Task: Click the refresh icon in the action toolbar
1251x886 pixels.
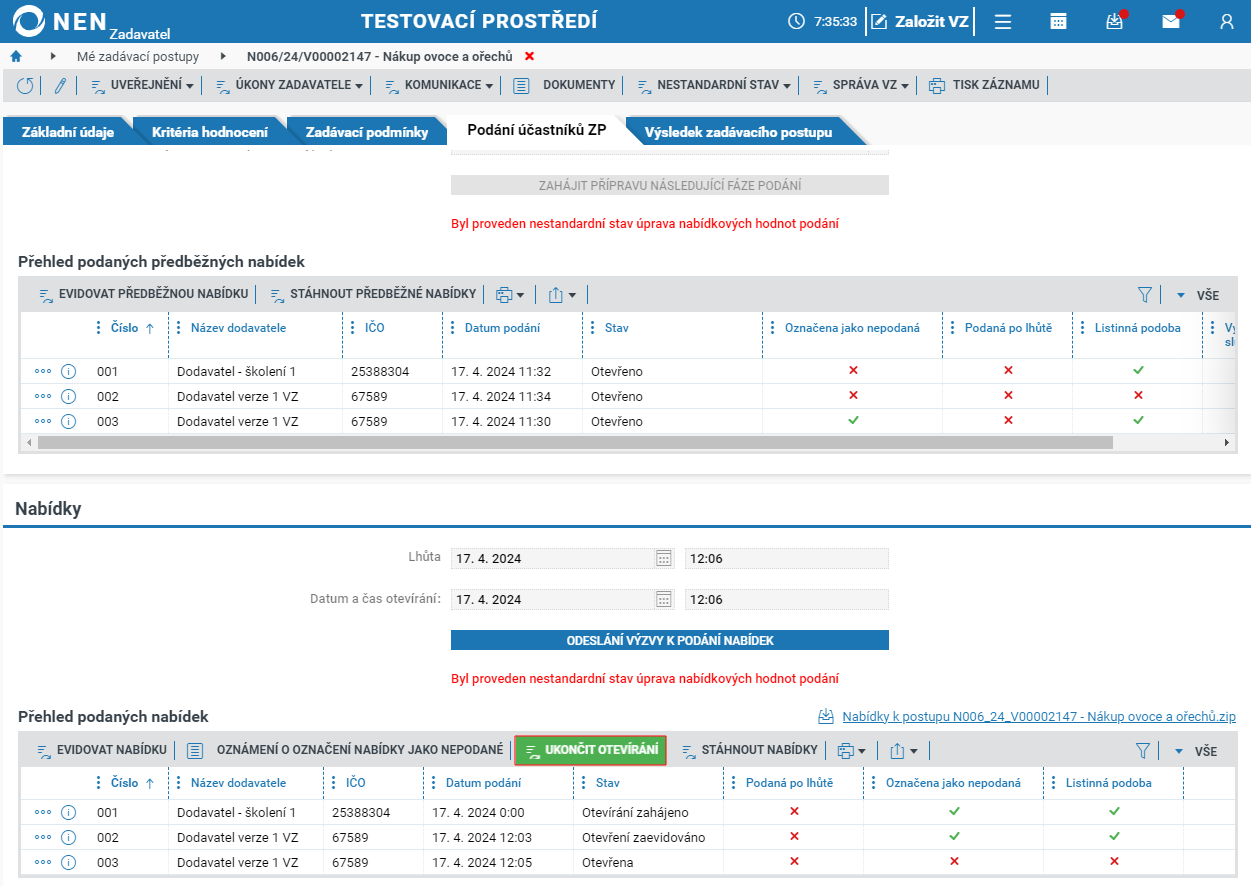Action: point(25,85)
